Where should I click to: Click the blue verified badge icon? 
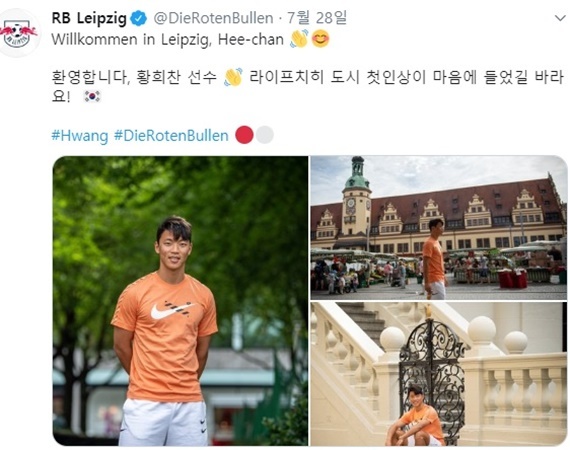(x=139, y=19)
